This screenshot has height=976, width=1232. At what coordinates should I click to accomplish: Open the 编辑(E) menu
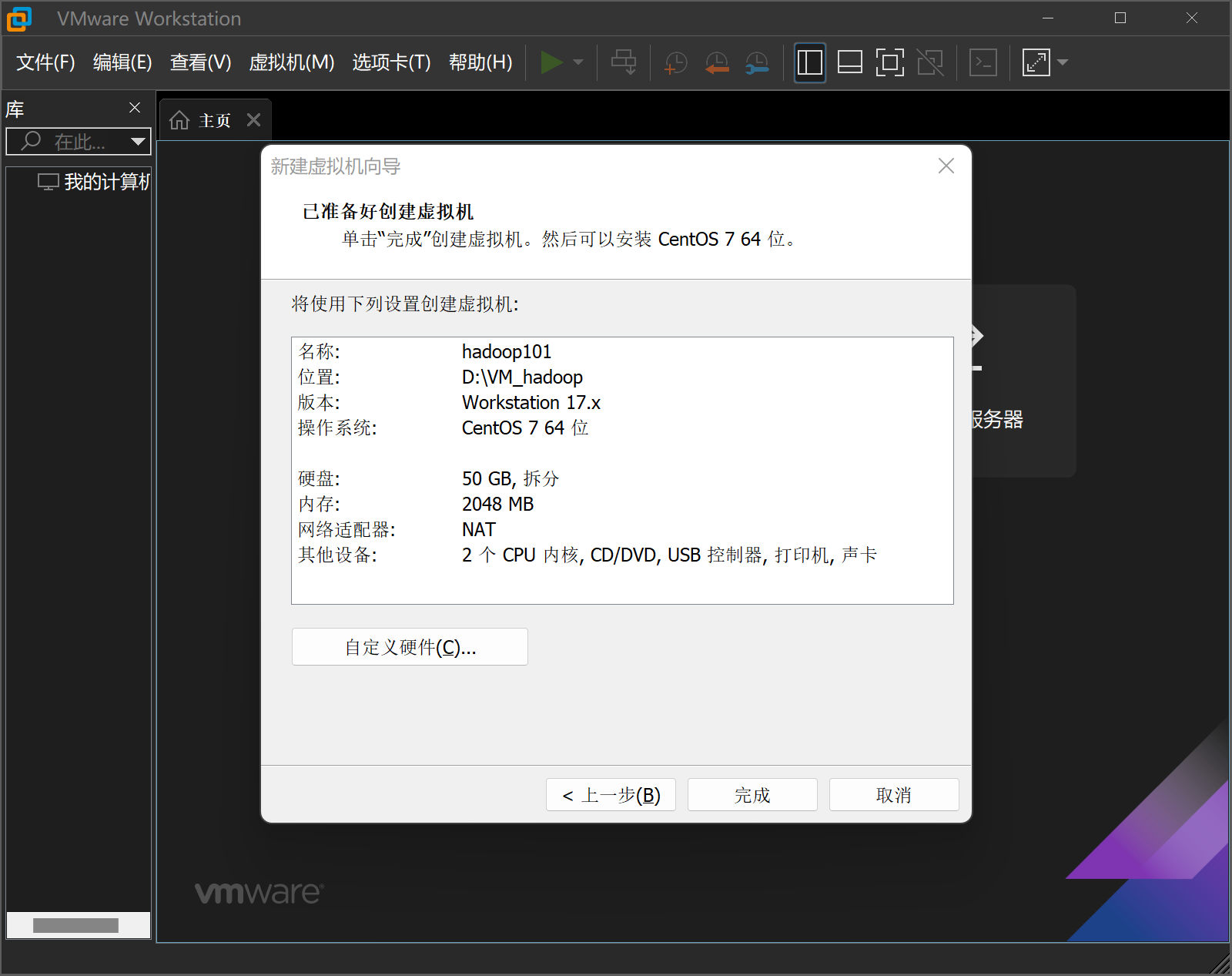pos(122,62)
